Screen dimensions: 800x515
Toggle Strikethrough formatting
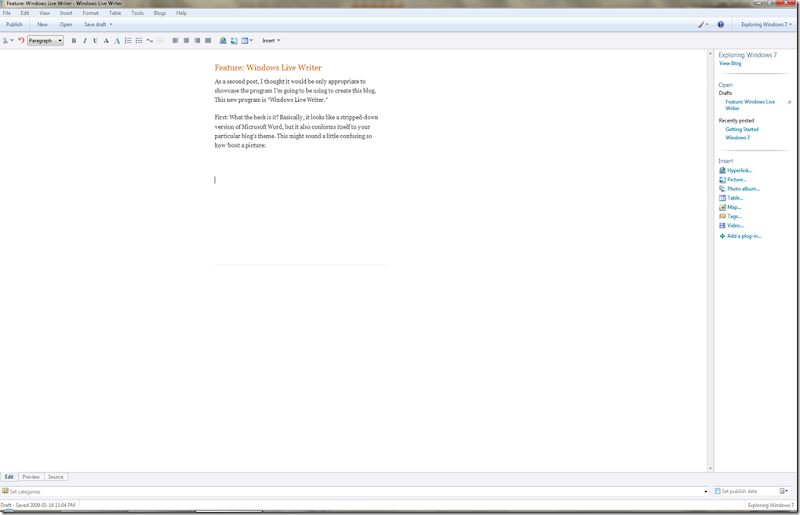point(106,40)
